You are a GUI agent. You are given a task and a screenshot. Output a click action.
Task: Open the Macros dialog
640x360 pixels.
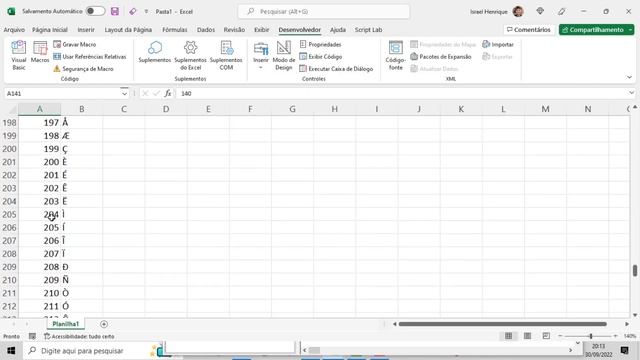pos(40,52)
